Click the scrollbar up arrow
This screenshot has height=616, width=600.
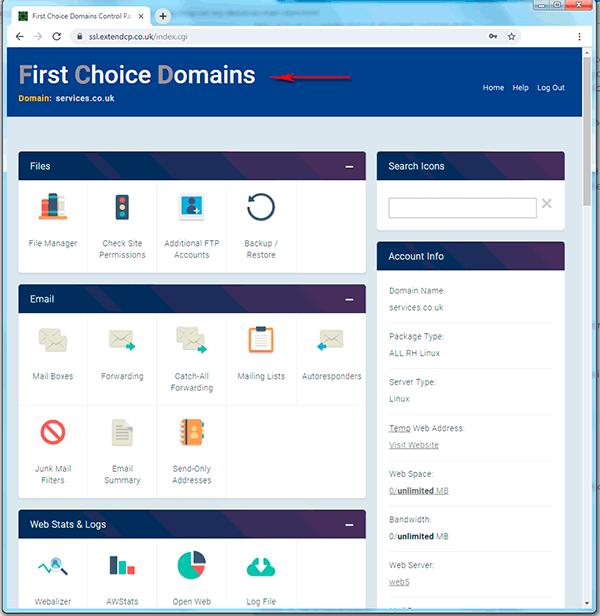coord(587,52)
